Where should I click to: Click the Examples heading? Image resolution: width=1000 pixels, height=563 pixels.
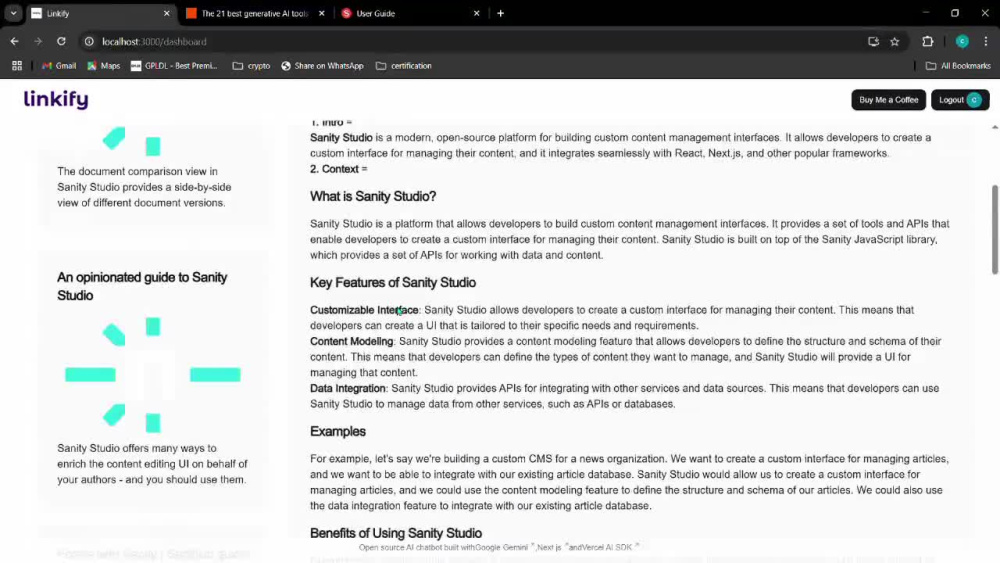(338, 432)
